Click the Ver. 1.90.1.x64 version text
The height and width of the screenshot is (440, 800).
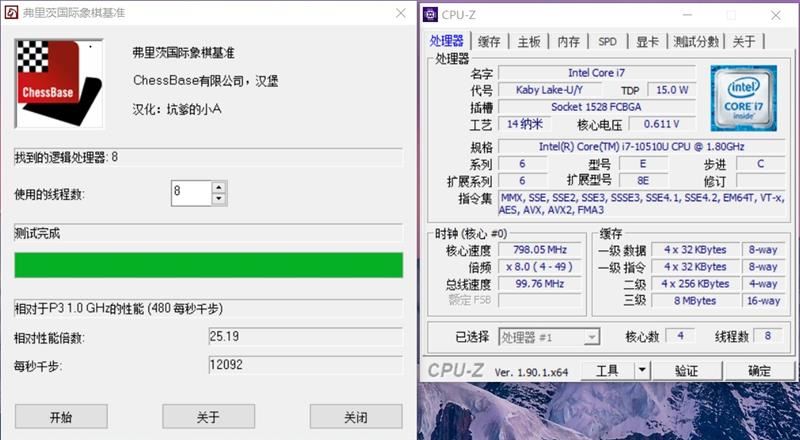pos(531,372)
